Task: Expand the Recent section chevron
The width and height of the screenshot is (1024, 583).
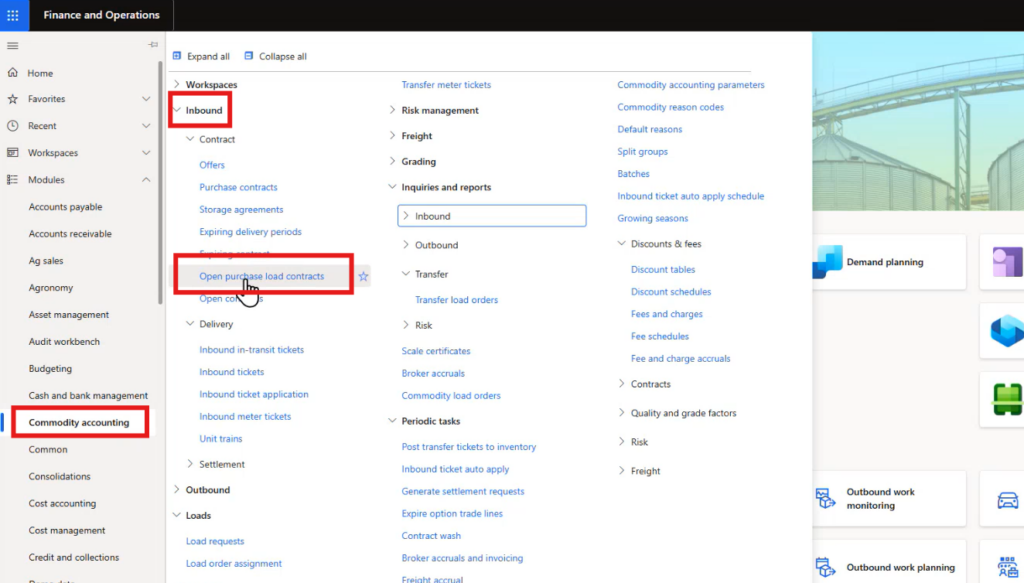Action: coord(146,125)
